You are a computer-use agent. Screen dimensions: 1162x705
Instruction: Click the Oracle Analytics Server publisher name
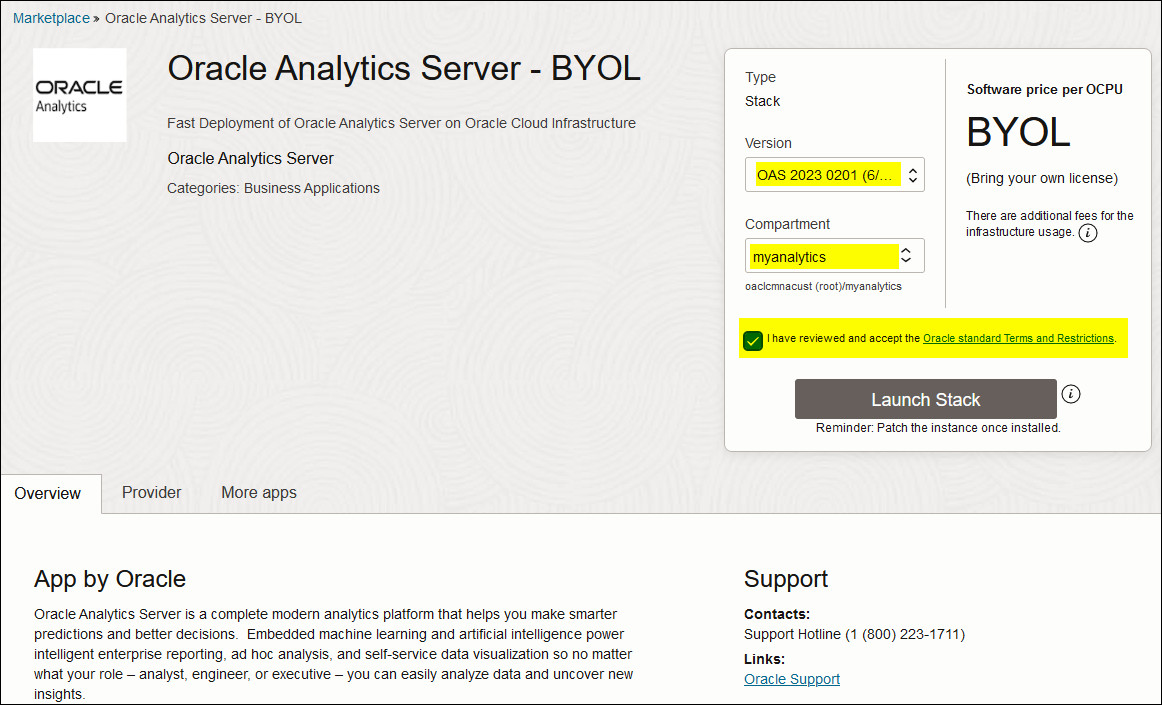tap(250, 158)
